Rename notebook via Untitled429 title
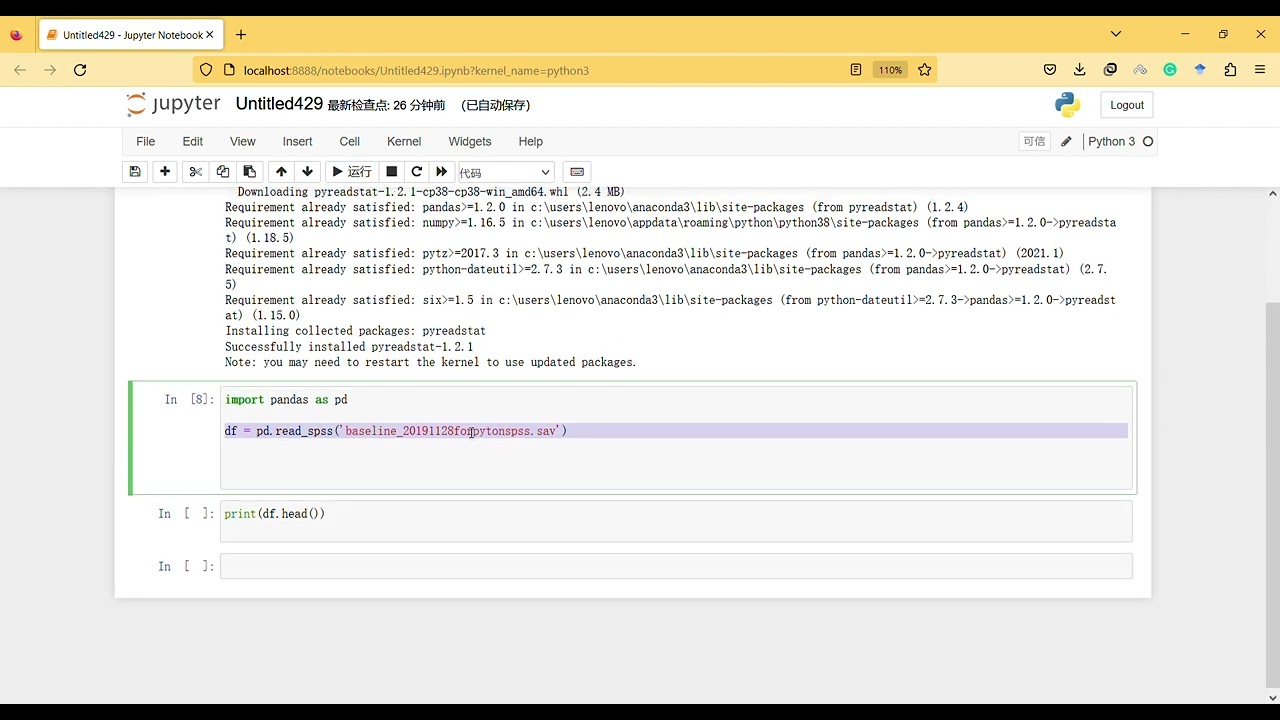This screenshot has width=1280, height=720. 279,104
